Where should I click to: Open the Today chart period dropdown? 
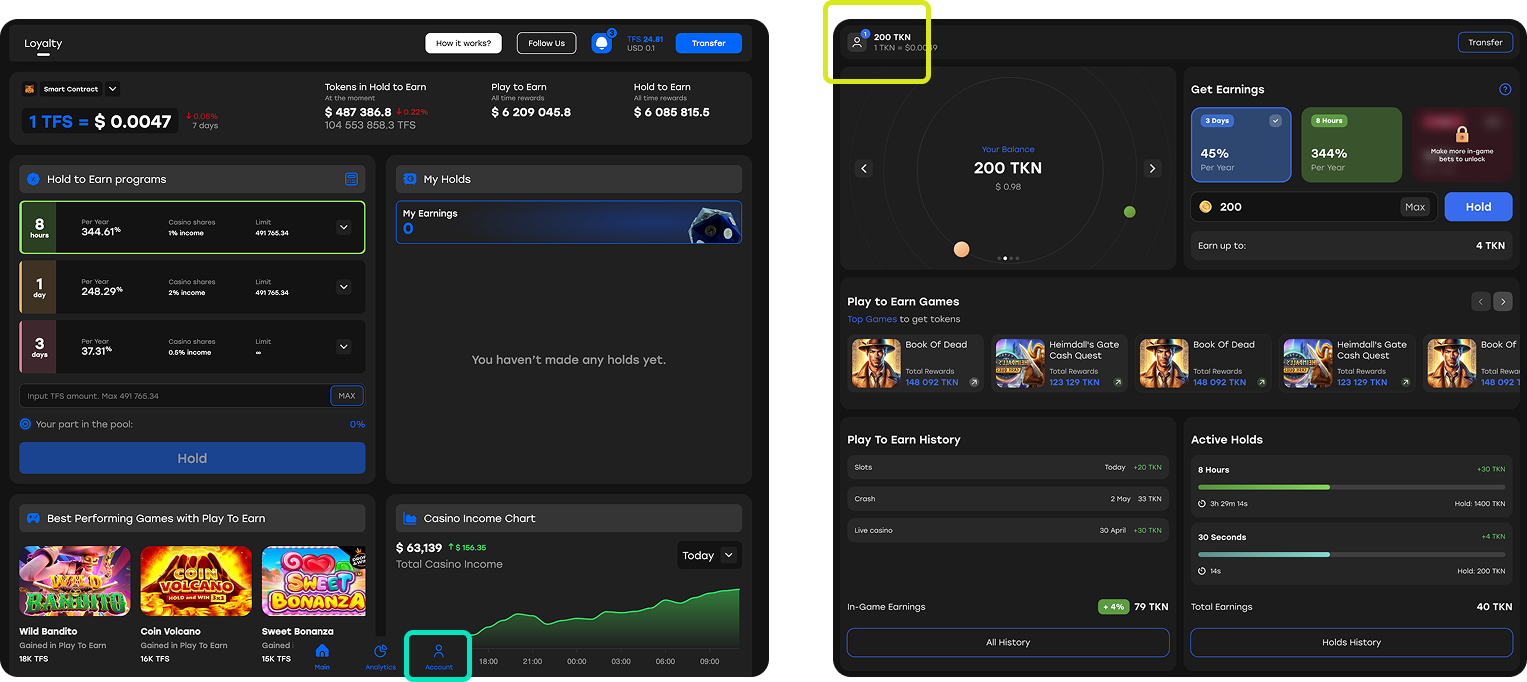coord(708,555)
